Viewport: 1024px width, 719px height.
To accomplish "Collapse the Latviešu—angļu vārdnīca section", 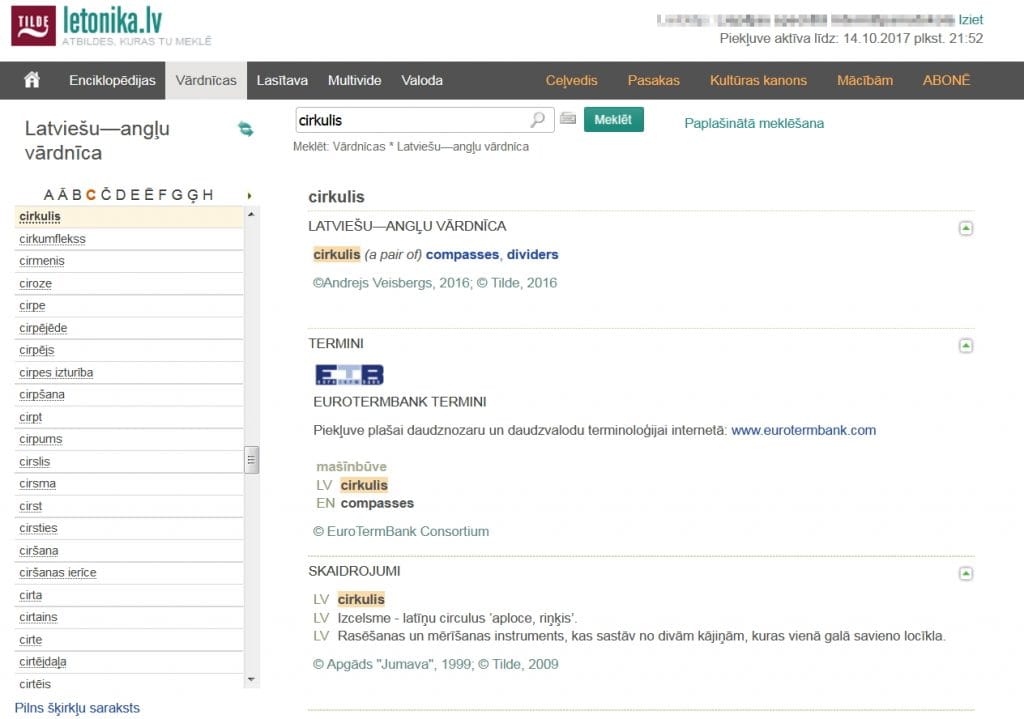I will (966, 228).
